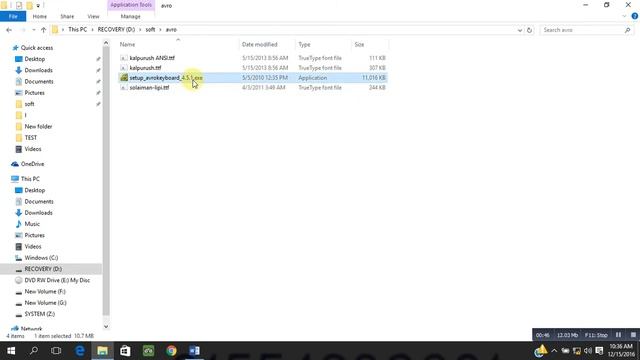The height and width of the screenshot is (360, 640).
Task: Open Task View on taskbar
Action: click(x=56, y=351)
